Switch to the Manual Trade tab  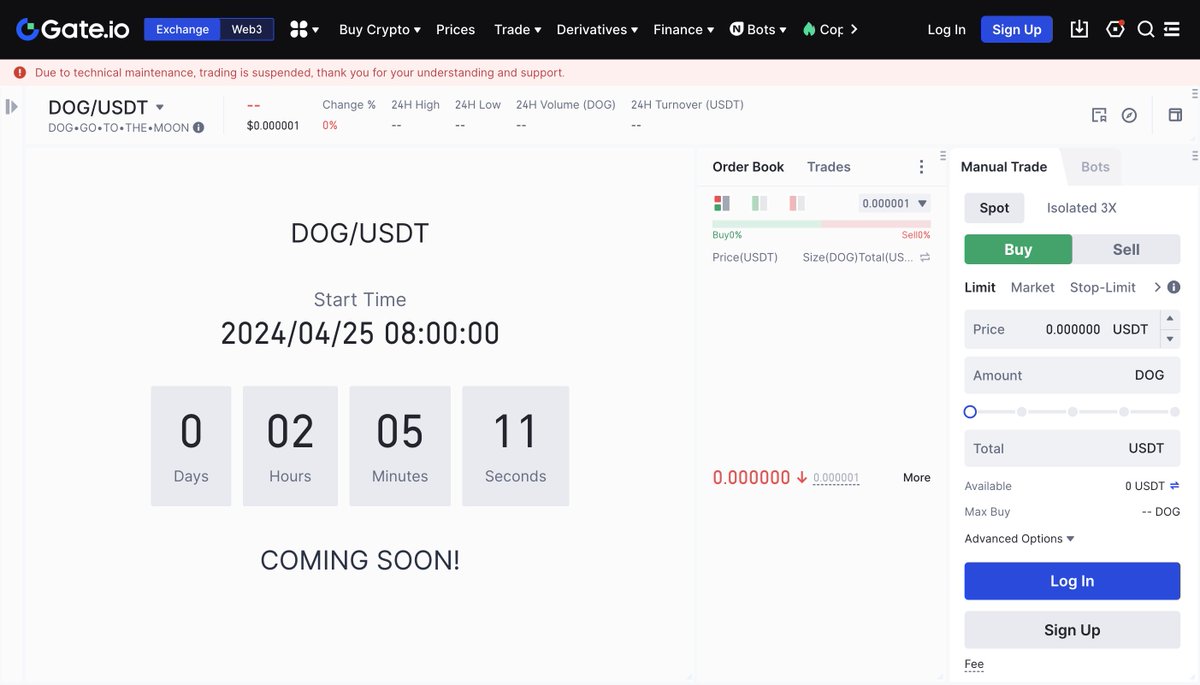click(x=1004, y=167)
